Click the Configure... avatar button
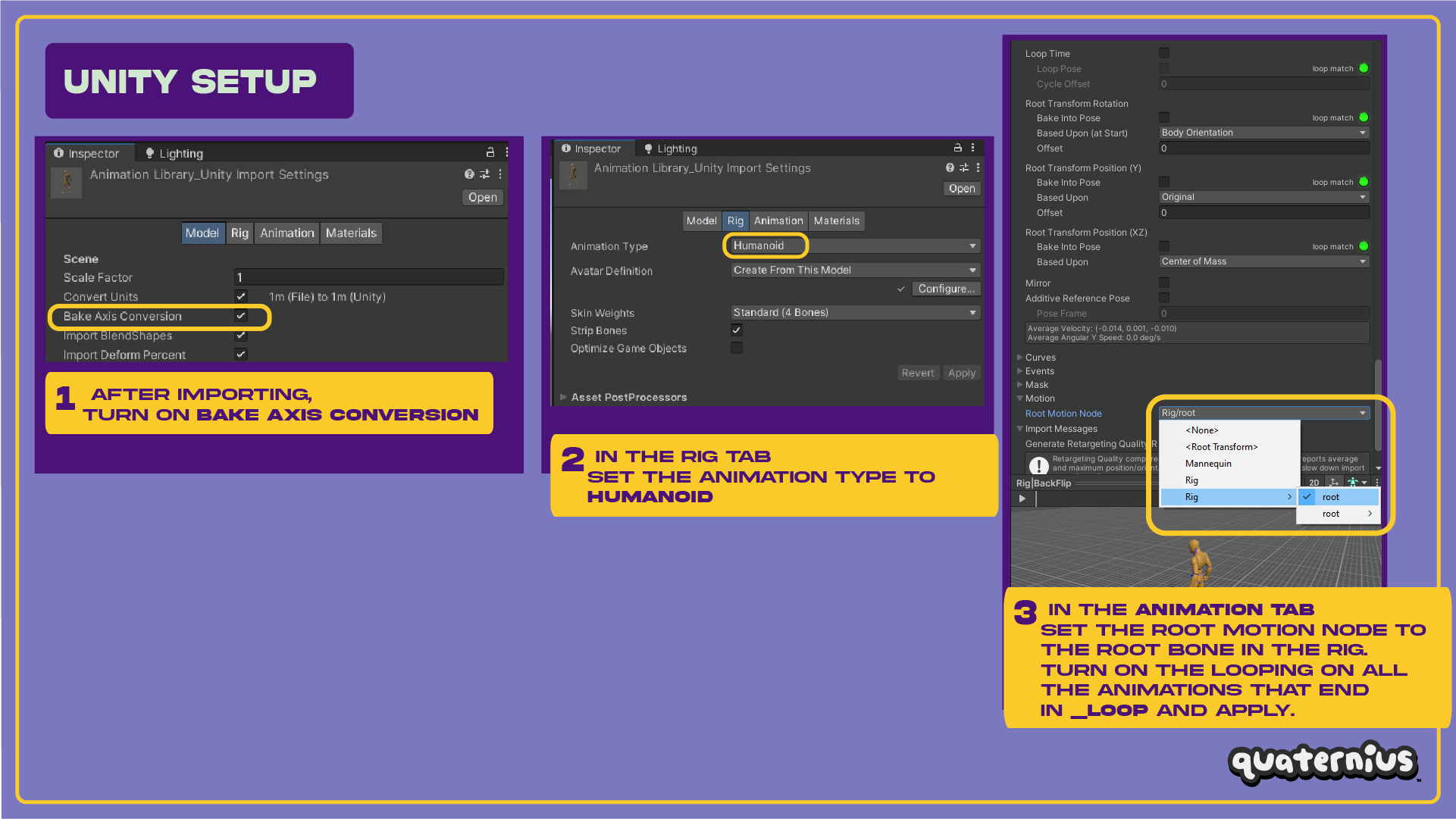The image size is (1456, 819). [946, 289]
